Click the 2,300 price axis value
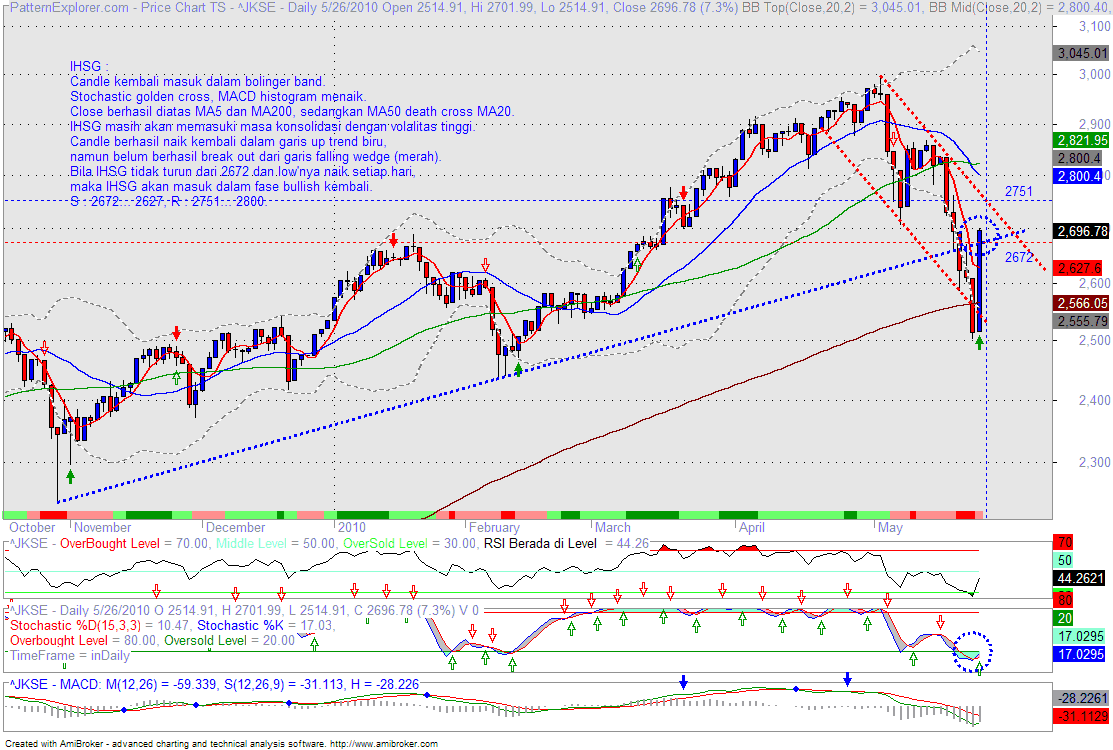 tap(1094, 462)
